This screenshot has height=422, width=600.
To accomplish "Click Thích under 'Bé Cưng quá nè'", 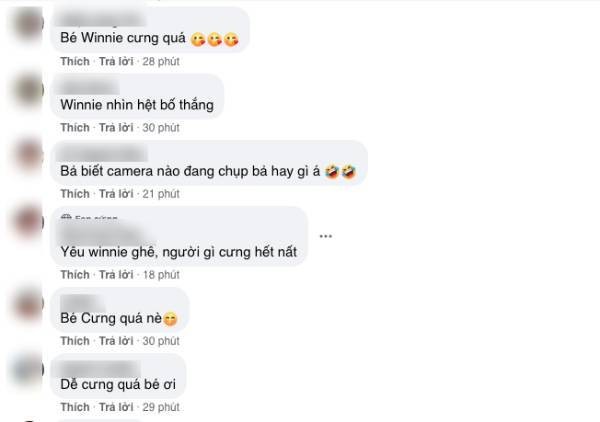I will [x=75, y=341].
